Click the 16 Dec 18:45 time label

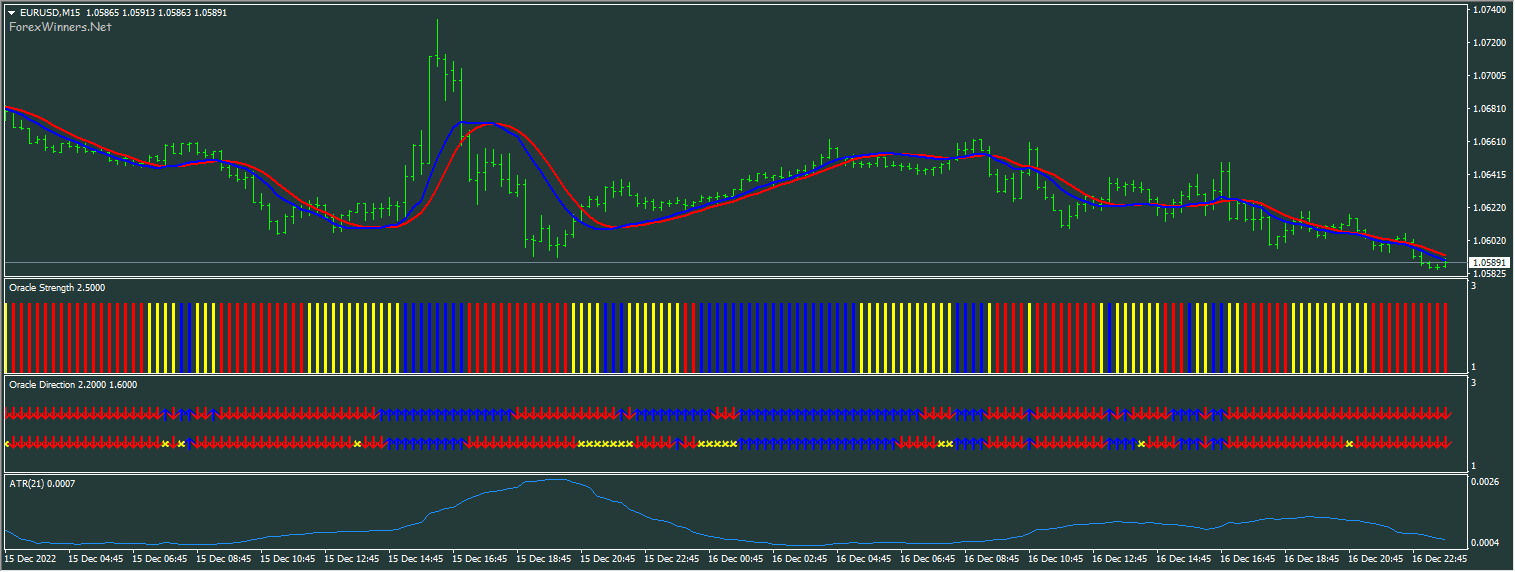pos(1313,558)
